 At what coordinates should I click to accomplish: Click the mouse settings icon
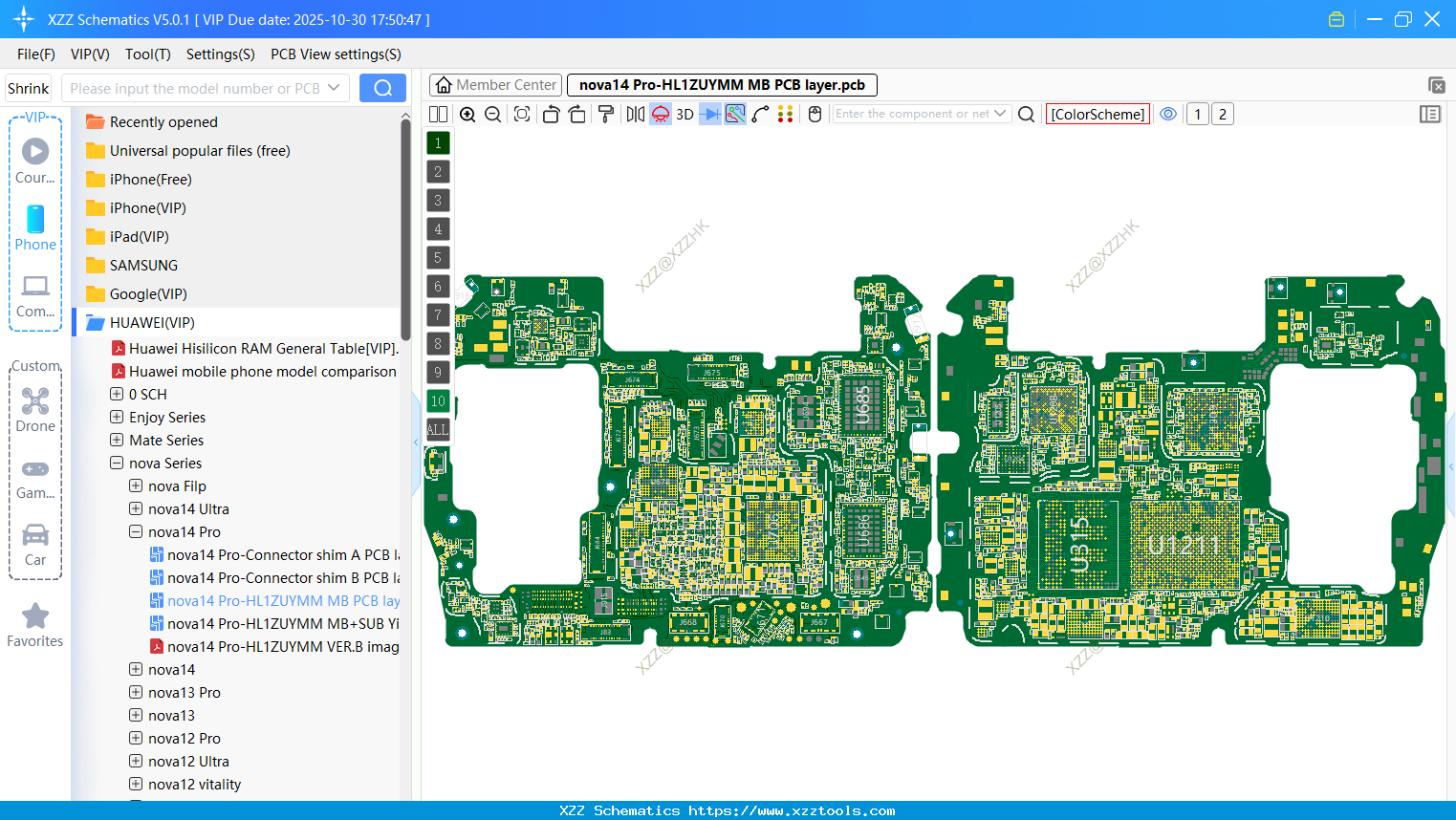815,114
